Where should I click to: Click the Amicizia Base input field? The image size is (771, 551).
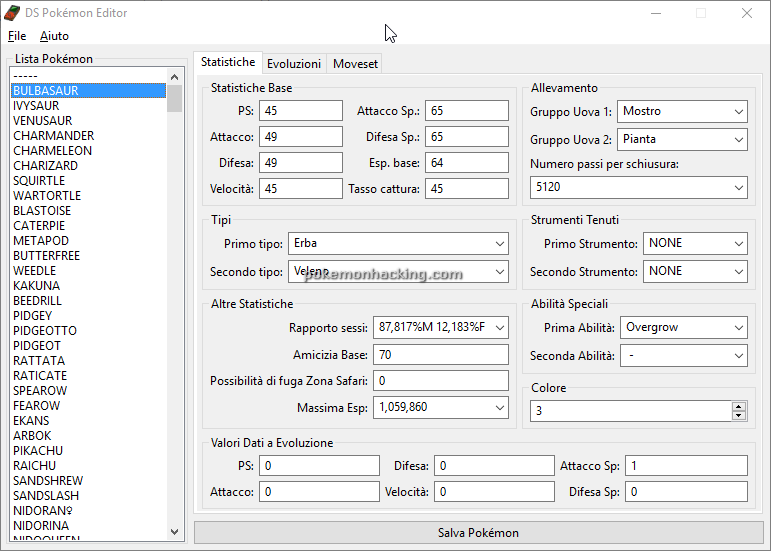click(x=441, y=355)
